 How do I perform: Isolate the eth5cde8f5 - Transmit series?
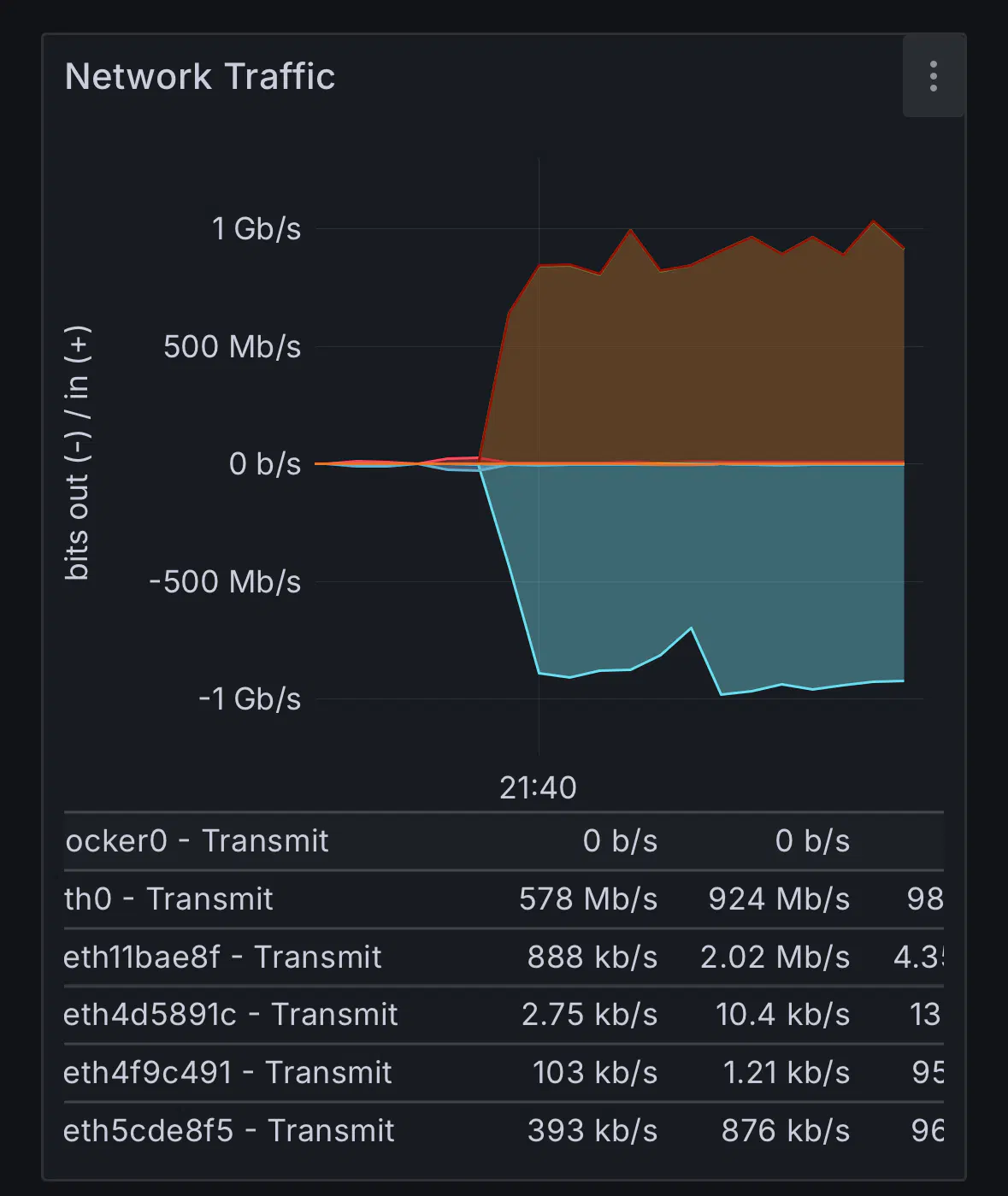229,1131
